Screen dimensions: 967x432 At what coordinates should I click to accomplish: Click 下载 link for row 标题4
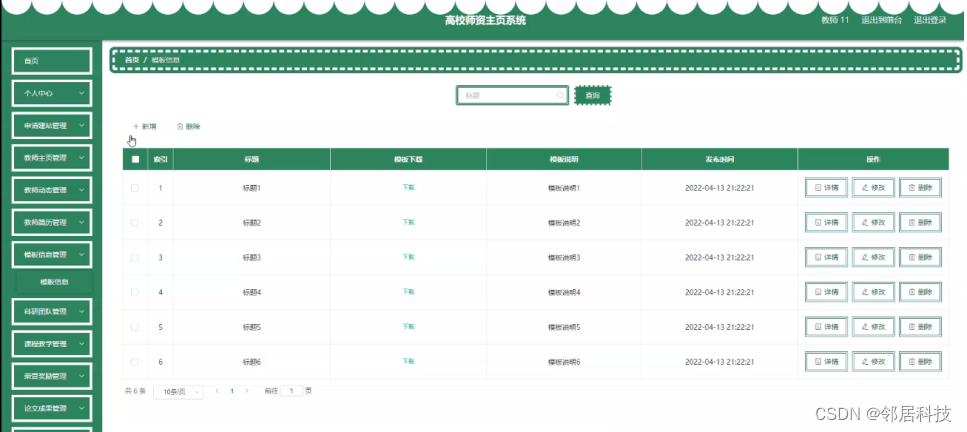click(408, 291)
